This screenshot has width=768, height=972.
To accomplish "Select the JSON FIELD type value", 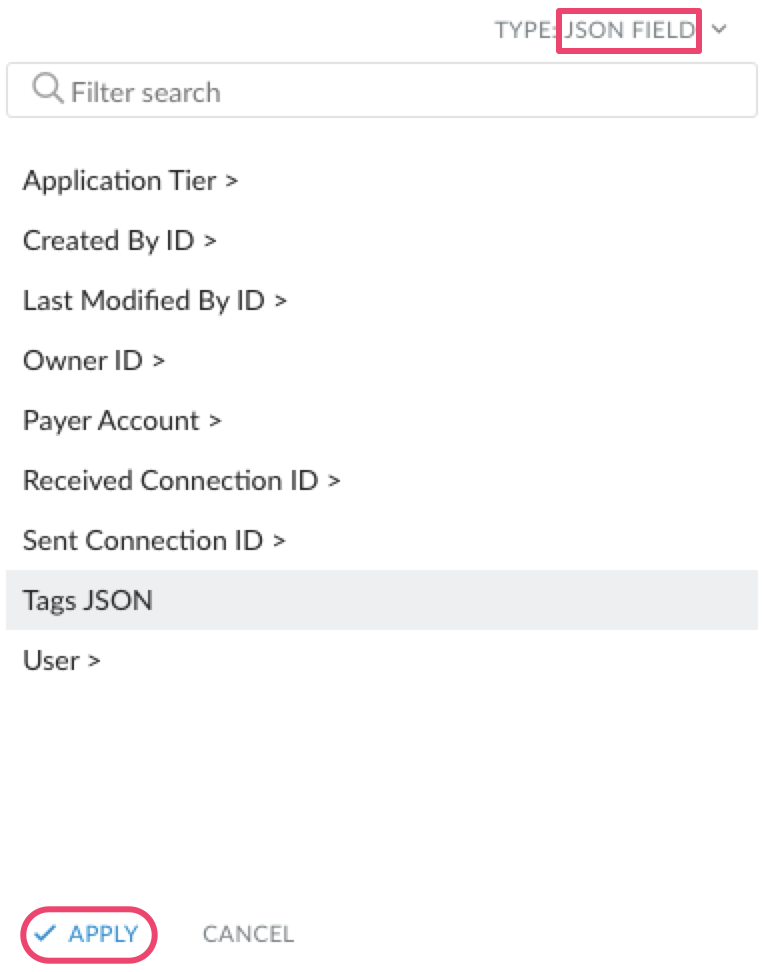I will click(629, 30).
